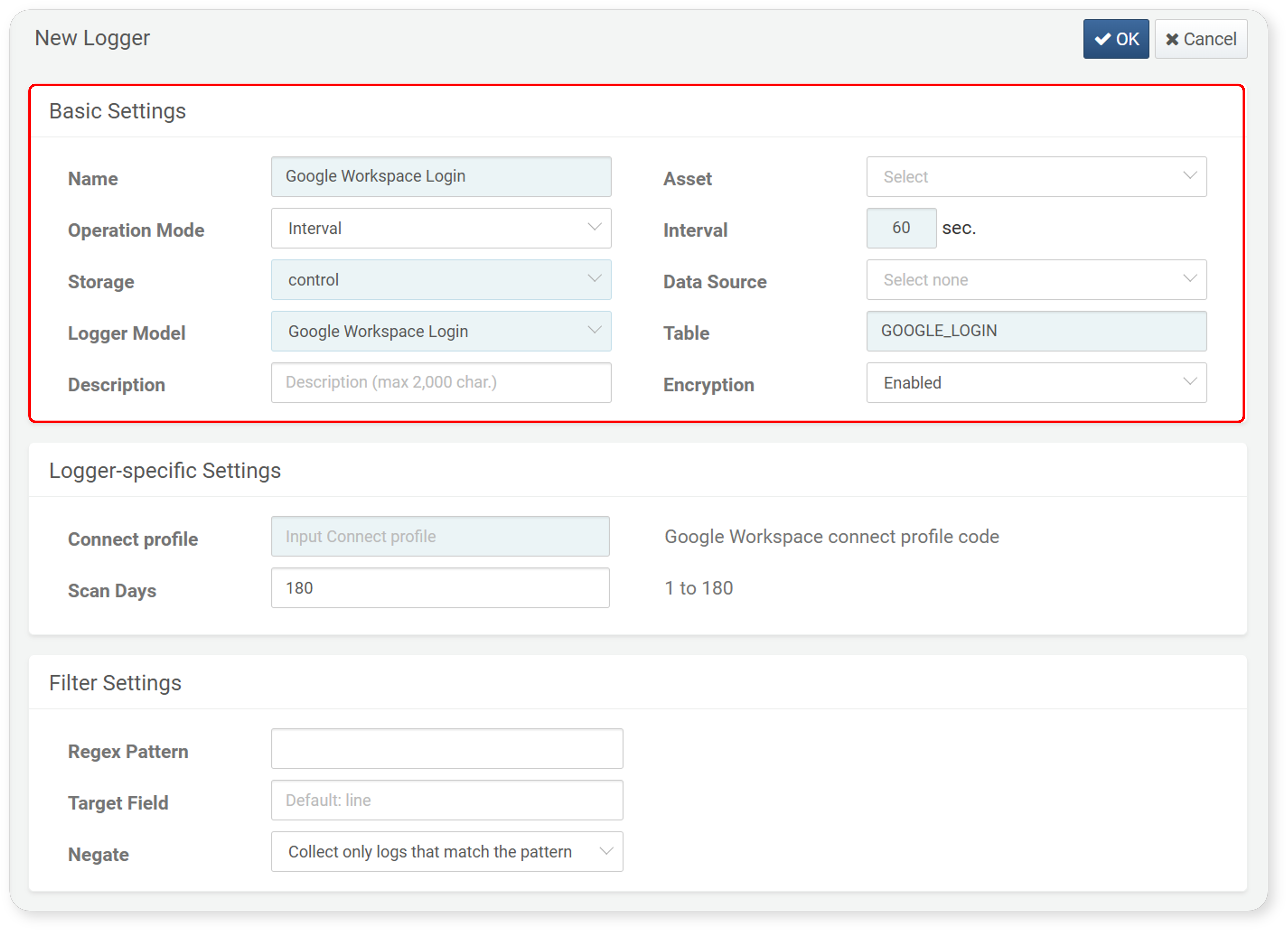This screenshot has height=931, width=1288.
Task: Click the 'Google Workspace connect profile code' hint
Action: click(x=832, y=537)
